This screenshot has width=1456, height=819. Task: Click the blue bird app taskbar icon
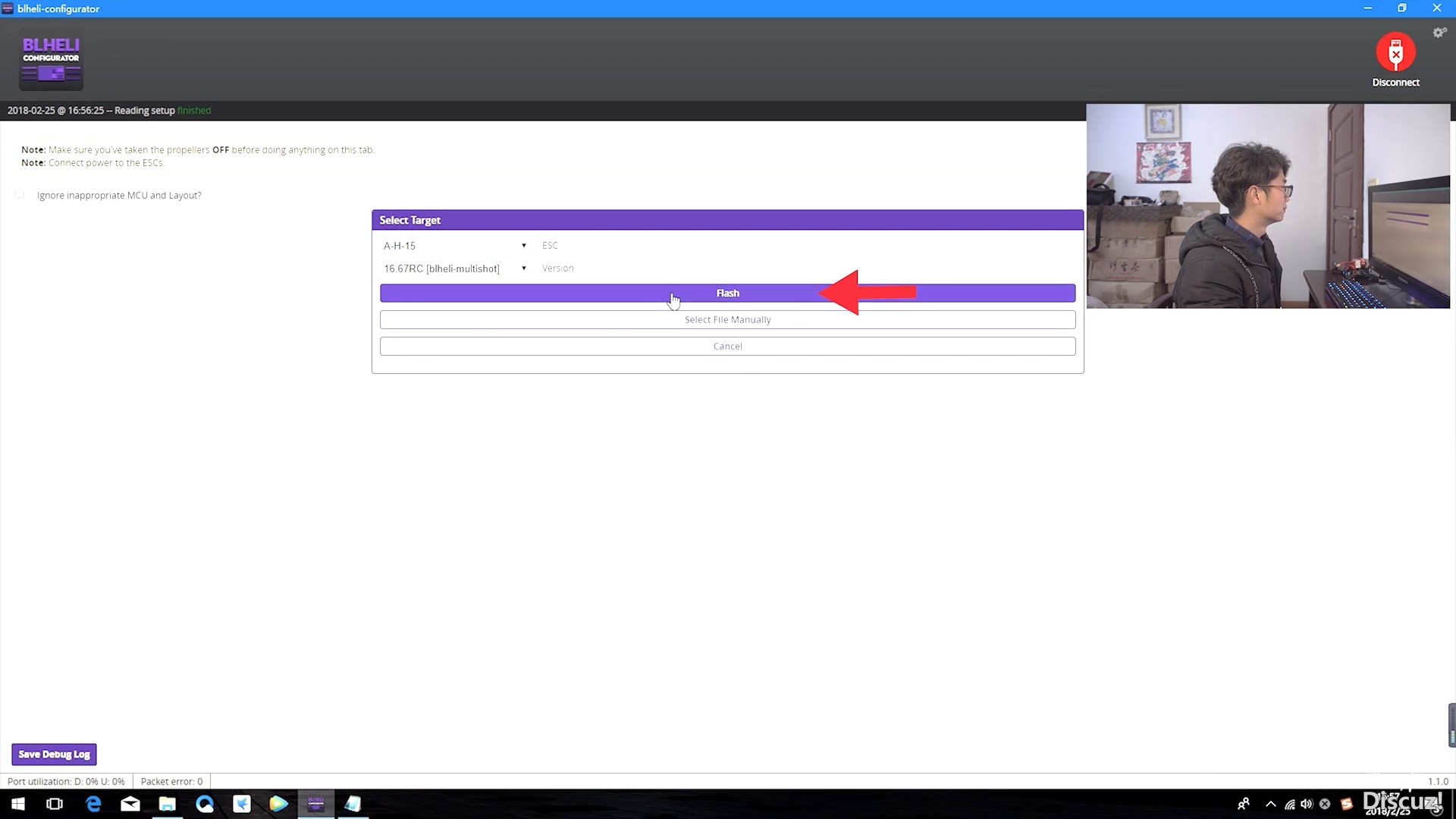[242, 804]
